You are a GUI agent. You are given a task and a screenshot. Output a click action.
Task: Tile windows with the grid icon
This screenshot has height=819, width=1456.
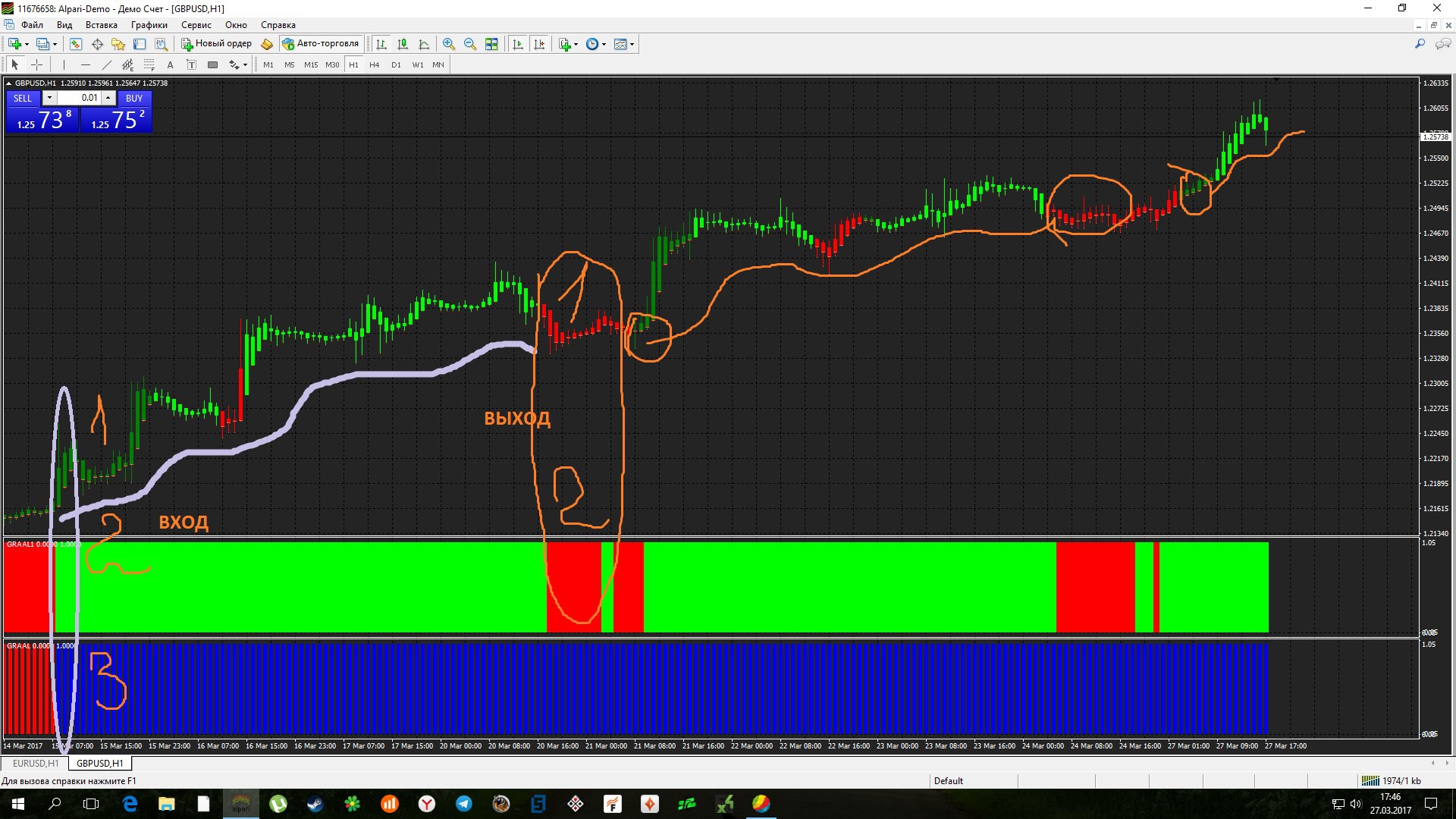coord(491,44)
